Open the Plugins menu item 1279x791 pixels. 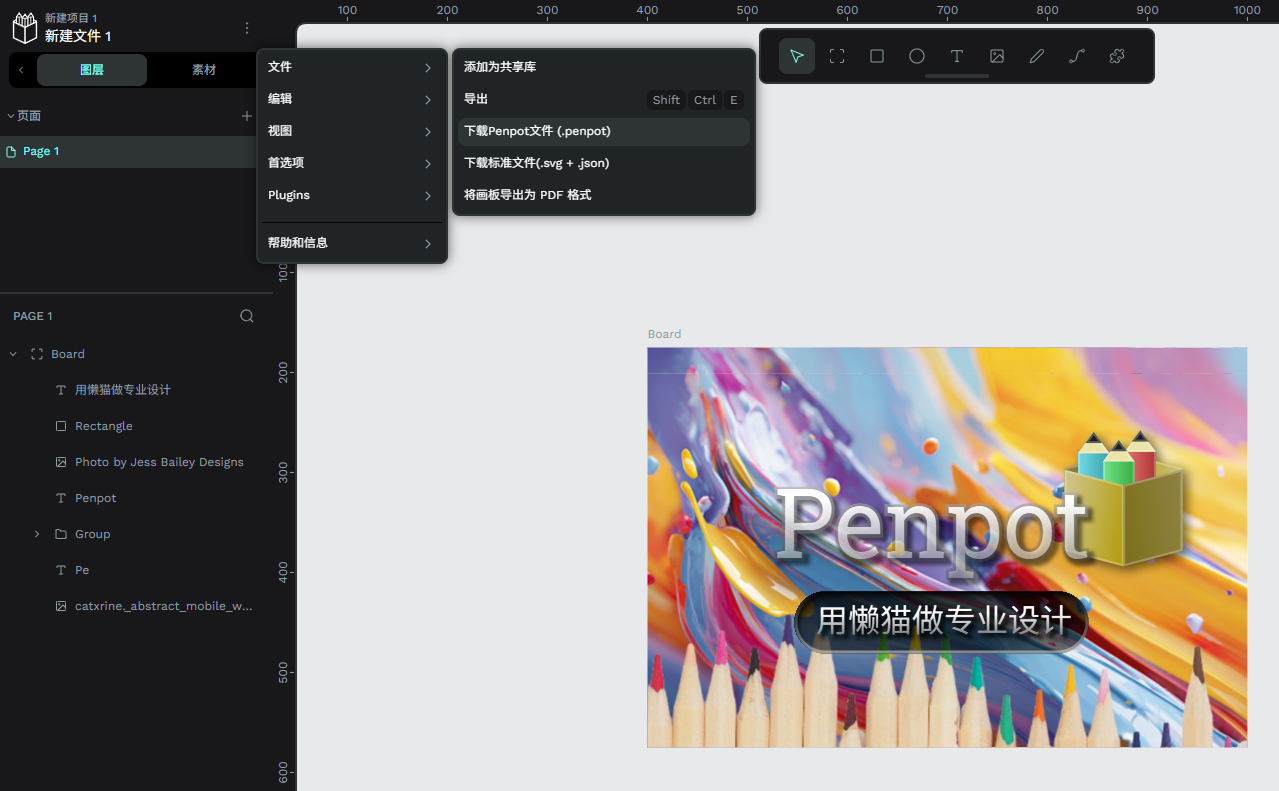(352, 195)
